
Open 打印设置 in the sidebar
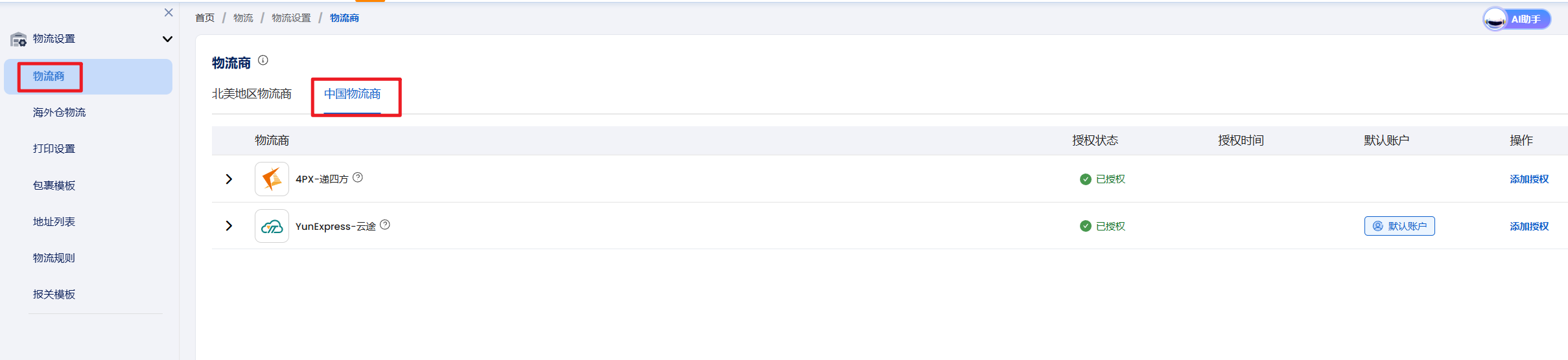click(54, 149)
